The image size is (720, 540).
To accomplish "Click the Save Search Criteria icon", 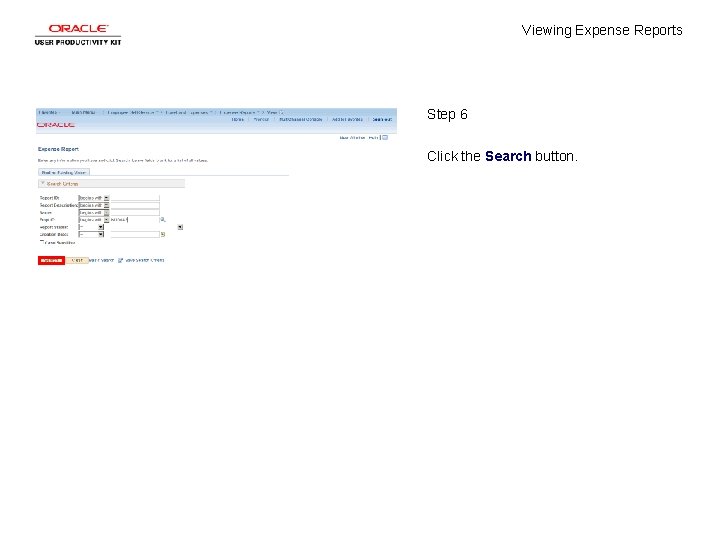I will 121,260.
